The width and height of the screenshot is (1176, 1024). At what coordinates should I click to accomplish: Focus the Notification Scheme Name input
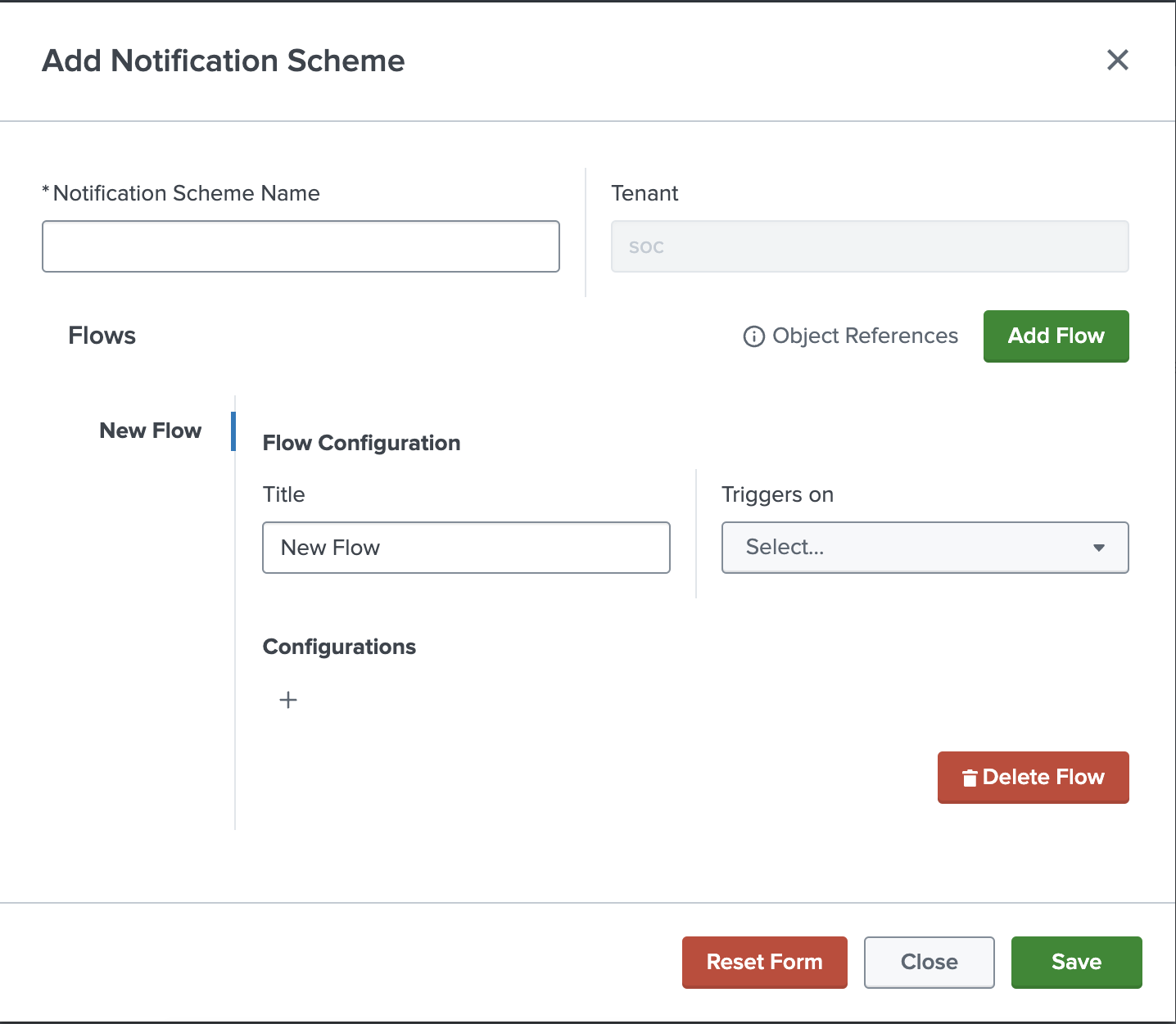[x=301, y=246]
